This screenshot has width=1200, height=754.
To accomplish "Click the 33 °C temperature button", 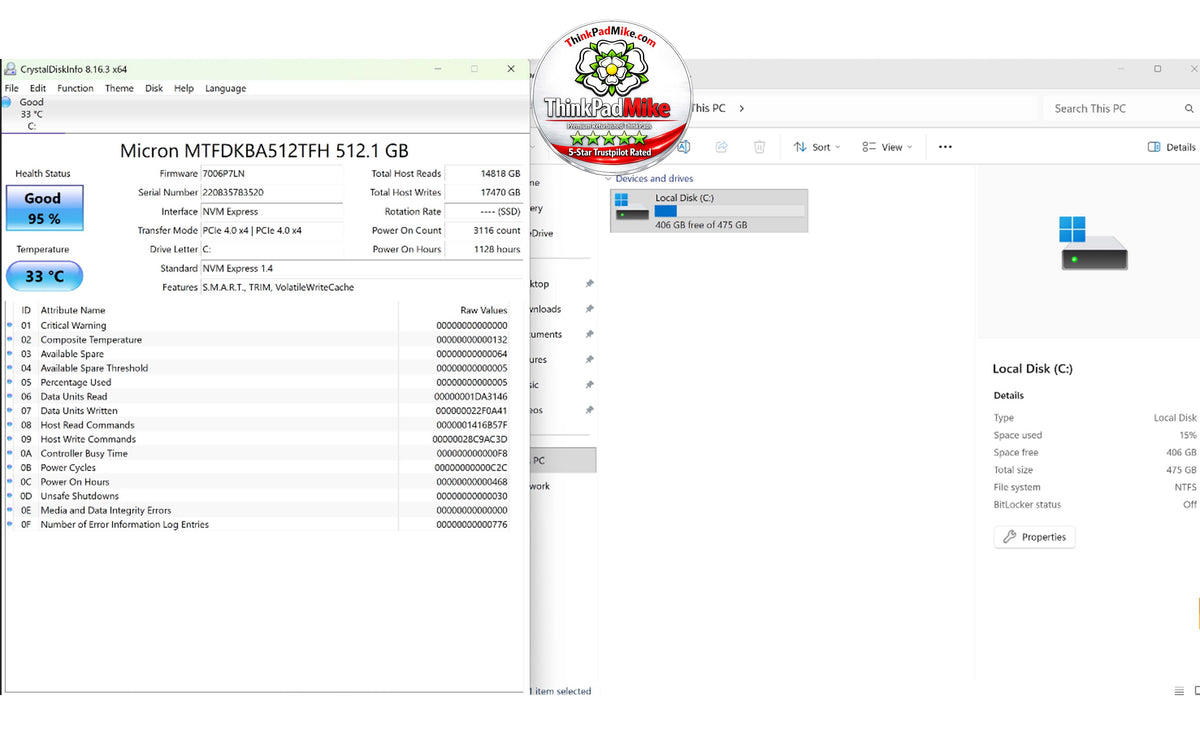I will (x=44, y=276).
